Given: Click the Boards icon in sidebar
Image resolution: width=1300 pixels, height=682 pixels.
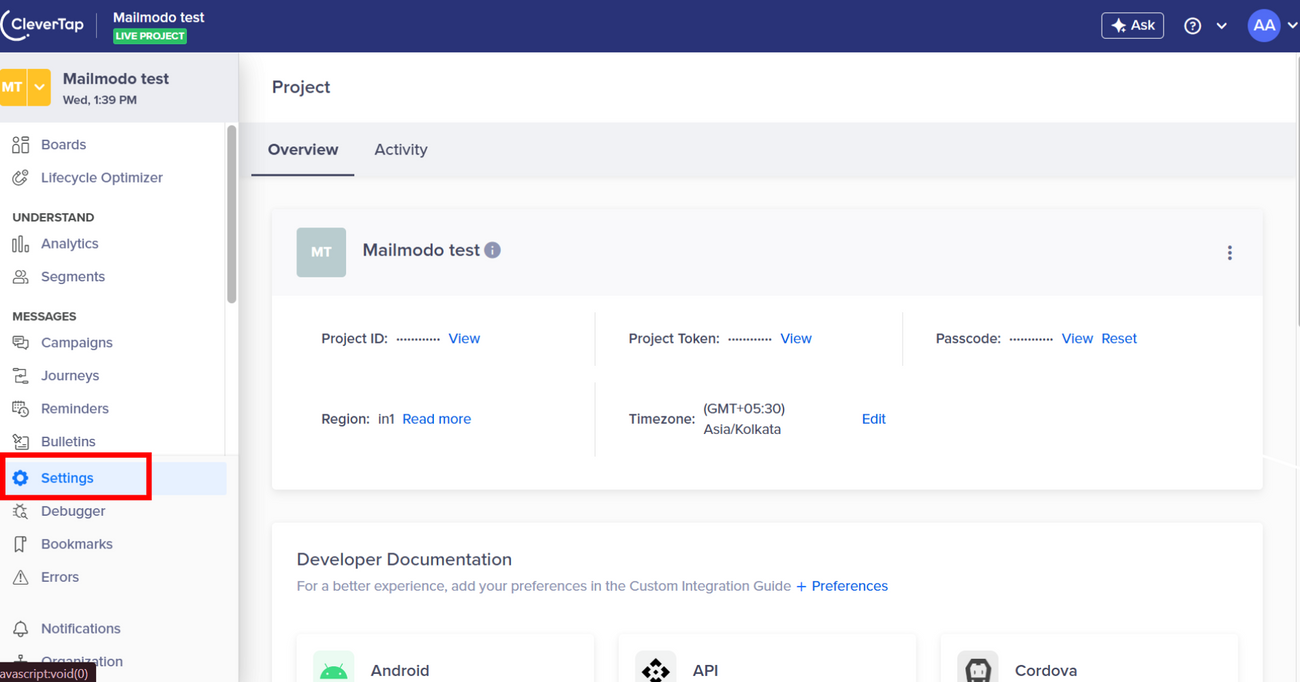Looking at the screenshot, I should [20, 145].
